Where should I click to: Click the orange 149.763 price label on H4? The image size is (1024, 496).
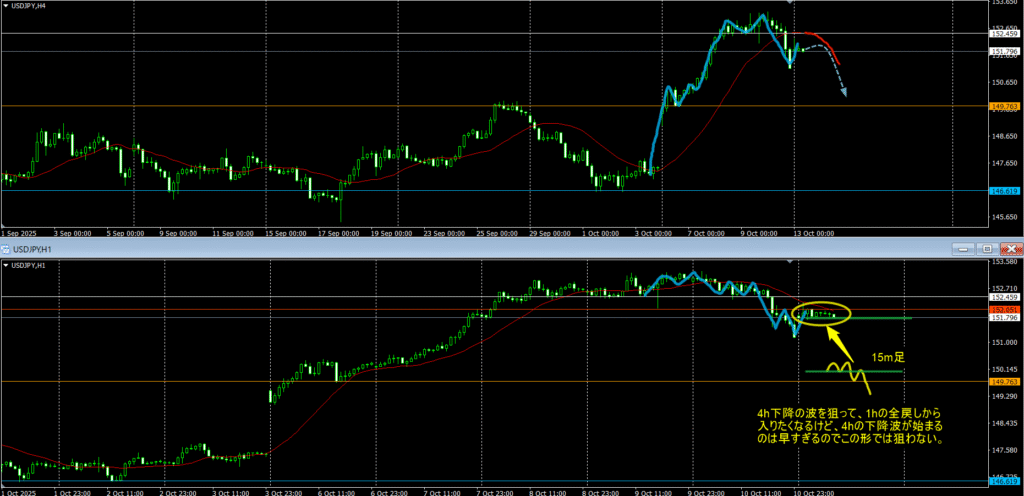[x=1004, y=106]
